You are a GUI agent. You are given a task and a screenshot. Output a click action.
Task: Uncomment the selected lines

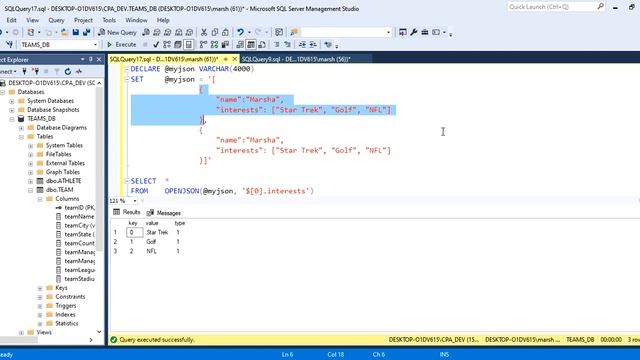287,44
